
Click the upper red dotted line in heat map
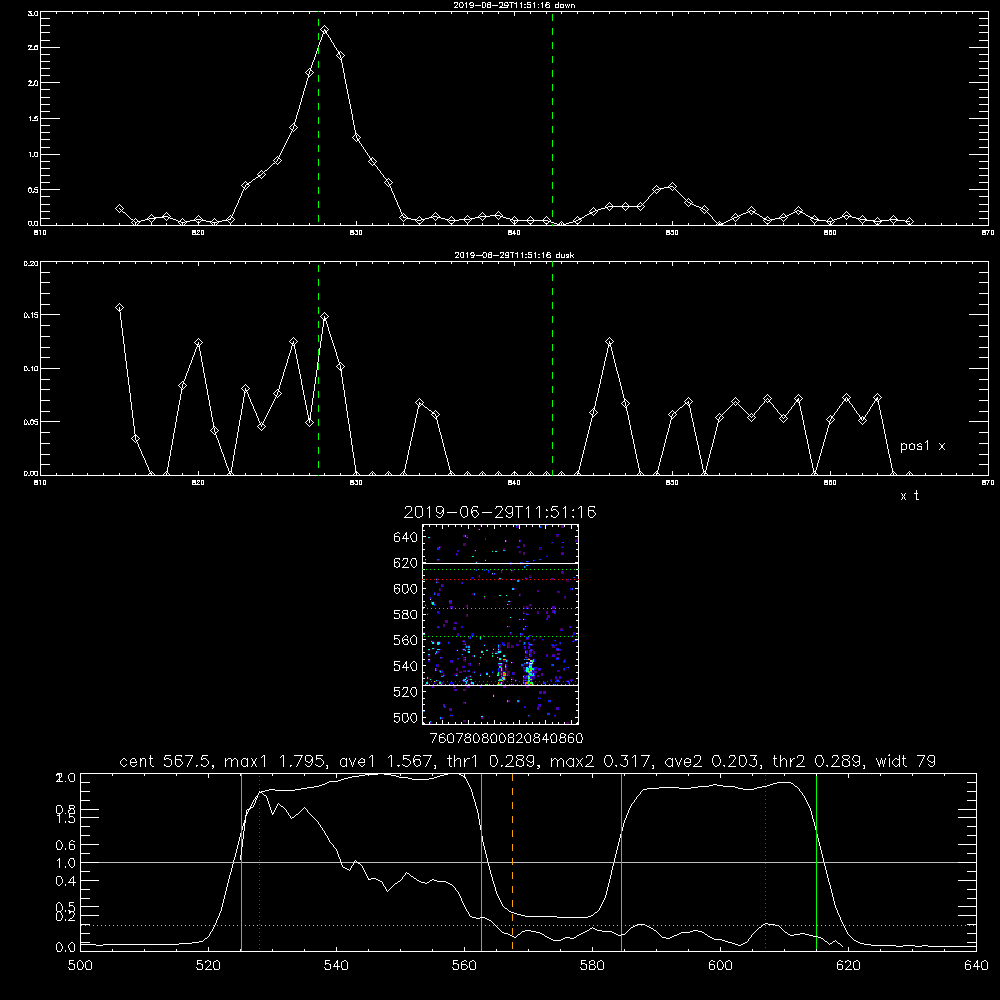500,579
